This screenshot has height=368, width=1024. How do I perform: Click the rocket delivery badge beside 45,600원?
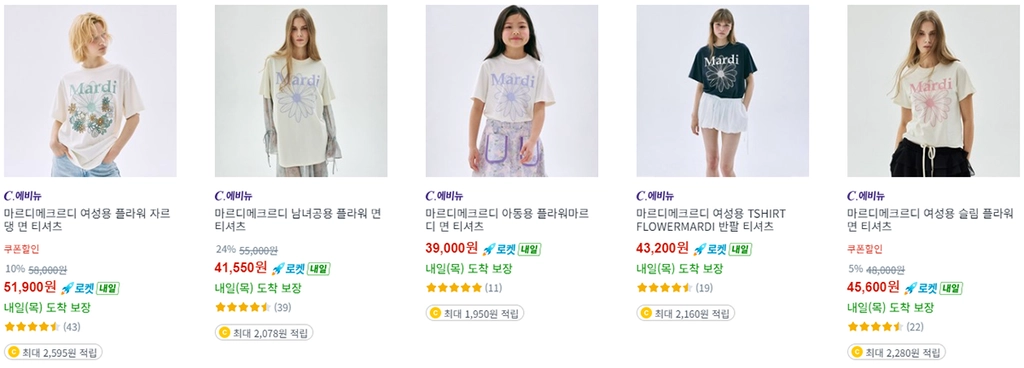(x=933, y=288)
